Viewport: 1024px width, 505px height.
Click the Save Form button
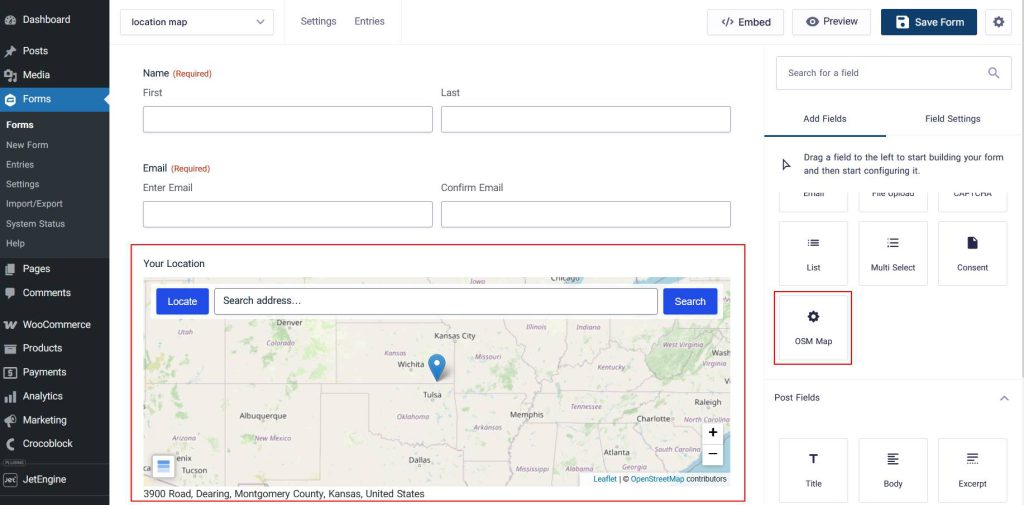coord(929,22)
